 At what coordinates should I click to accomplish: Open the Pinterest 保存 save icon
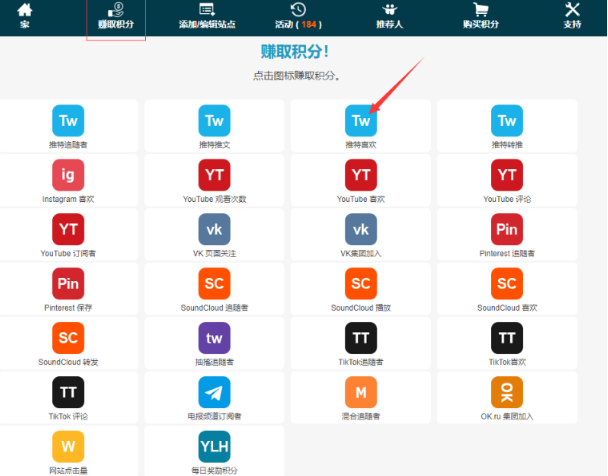tap(68, 284)
